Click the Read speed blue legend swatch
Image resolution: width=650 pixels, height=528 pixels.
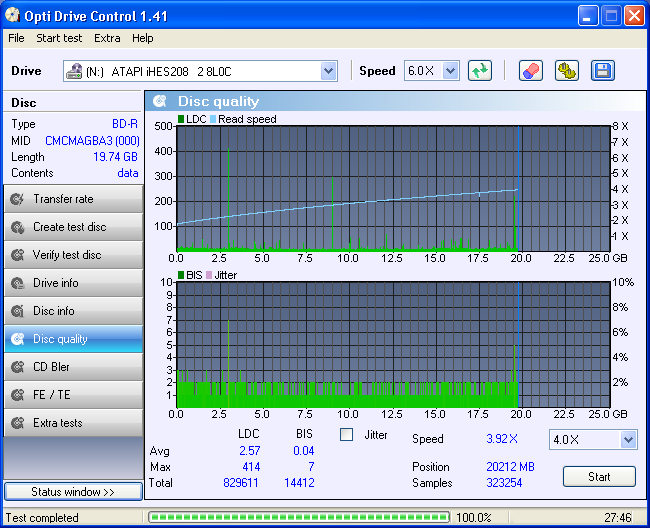pos(213,119)
